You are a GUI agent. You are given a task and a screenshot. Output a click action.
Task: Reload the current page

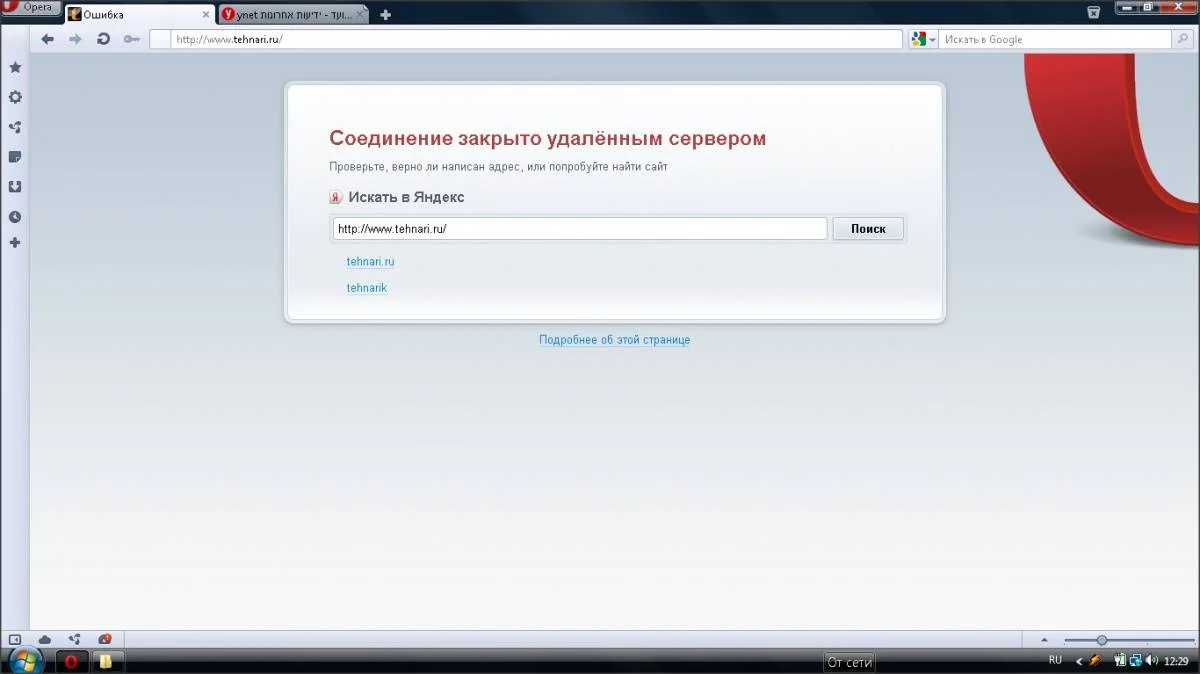[103, 39]
